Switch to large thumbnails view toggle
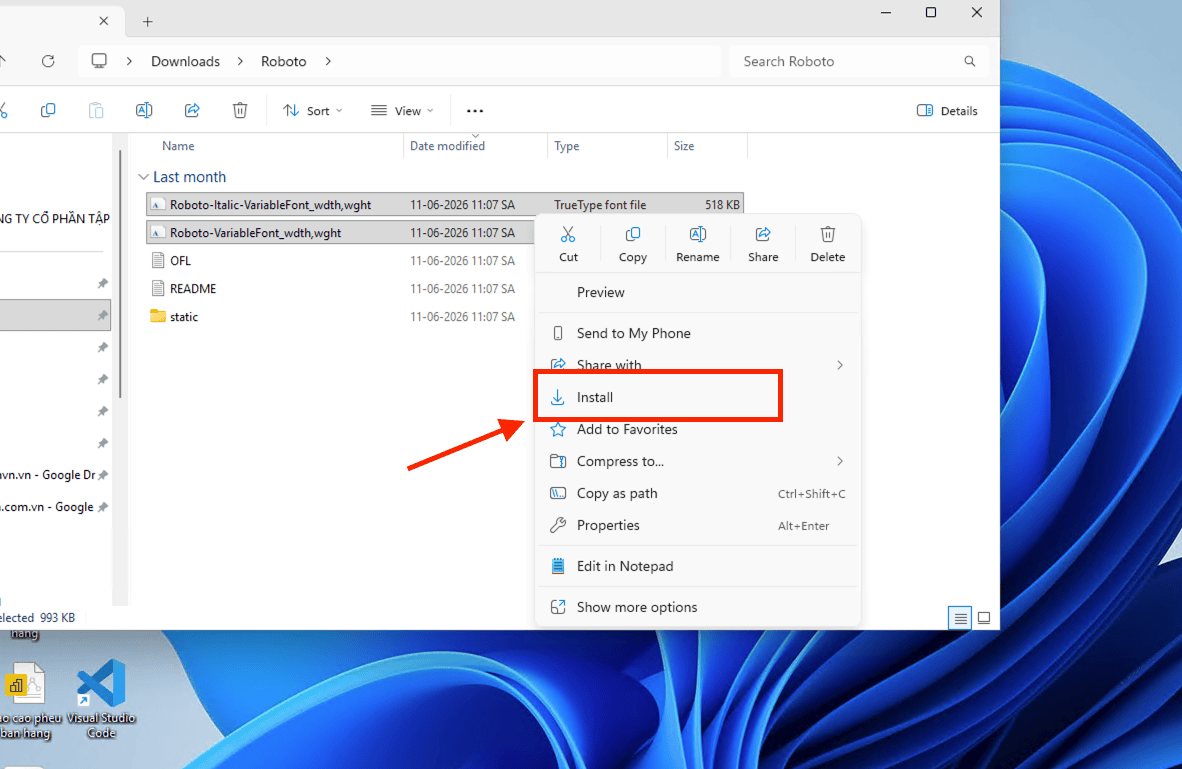This screenshot has width=1182, height=769. coord(984,618)
